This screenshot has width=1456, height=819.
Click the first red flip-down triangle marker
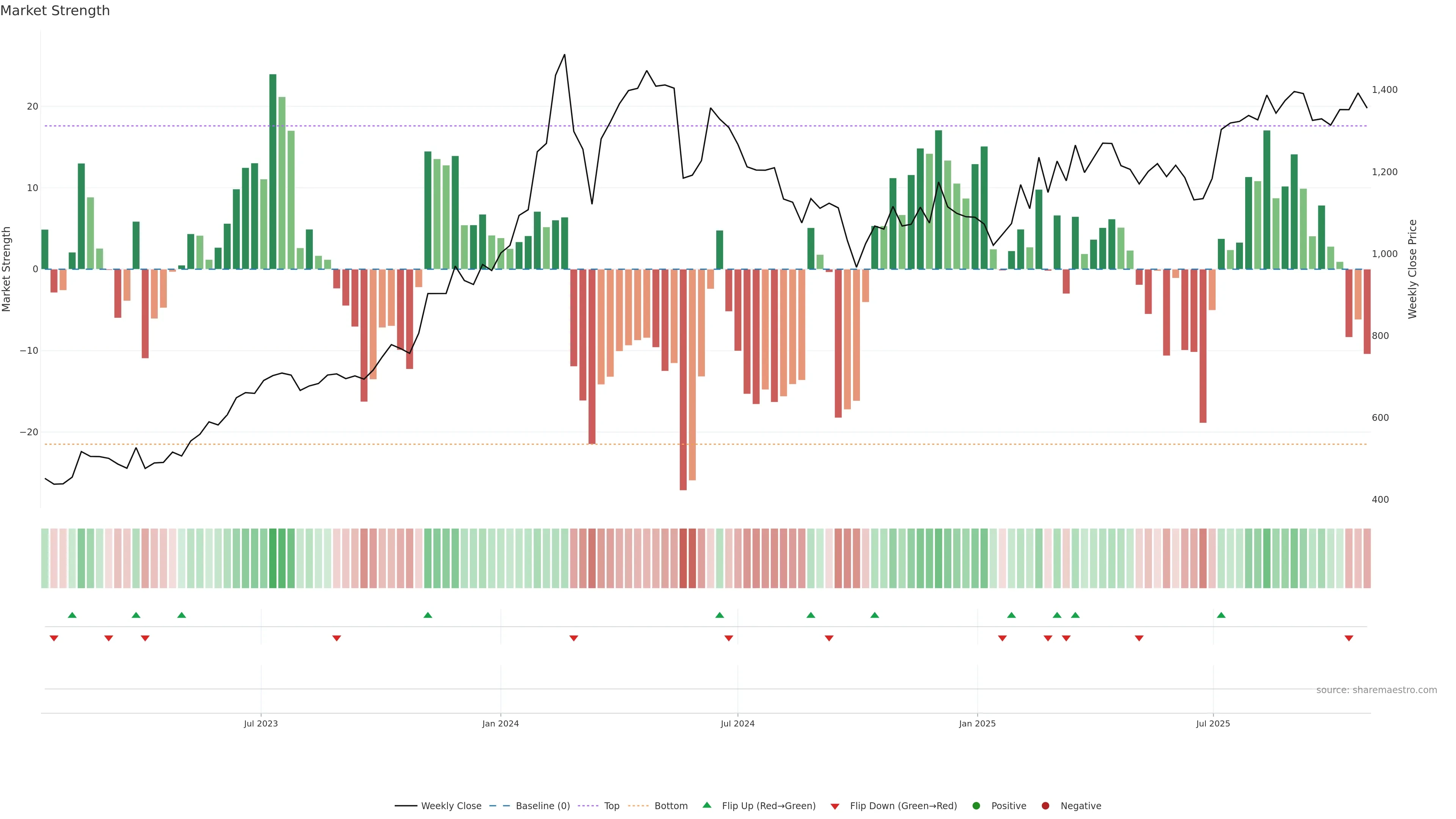(x=54, y=638)
